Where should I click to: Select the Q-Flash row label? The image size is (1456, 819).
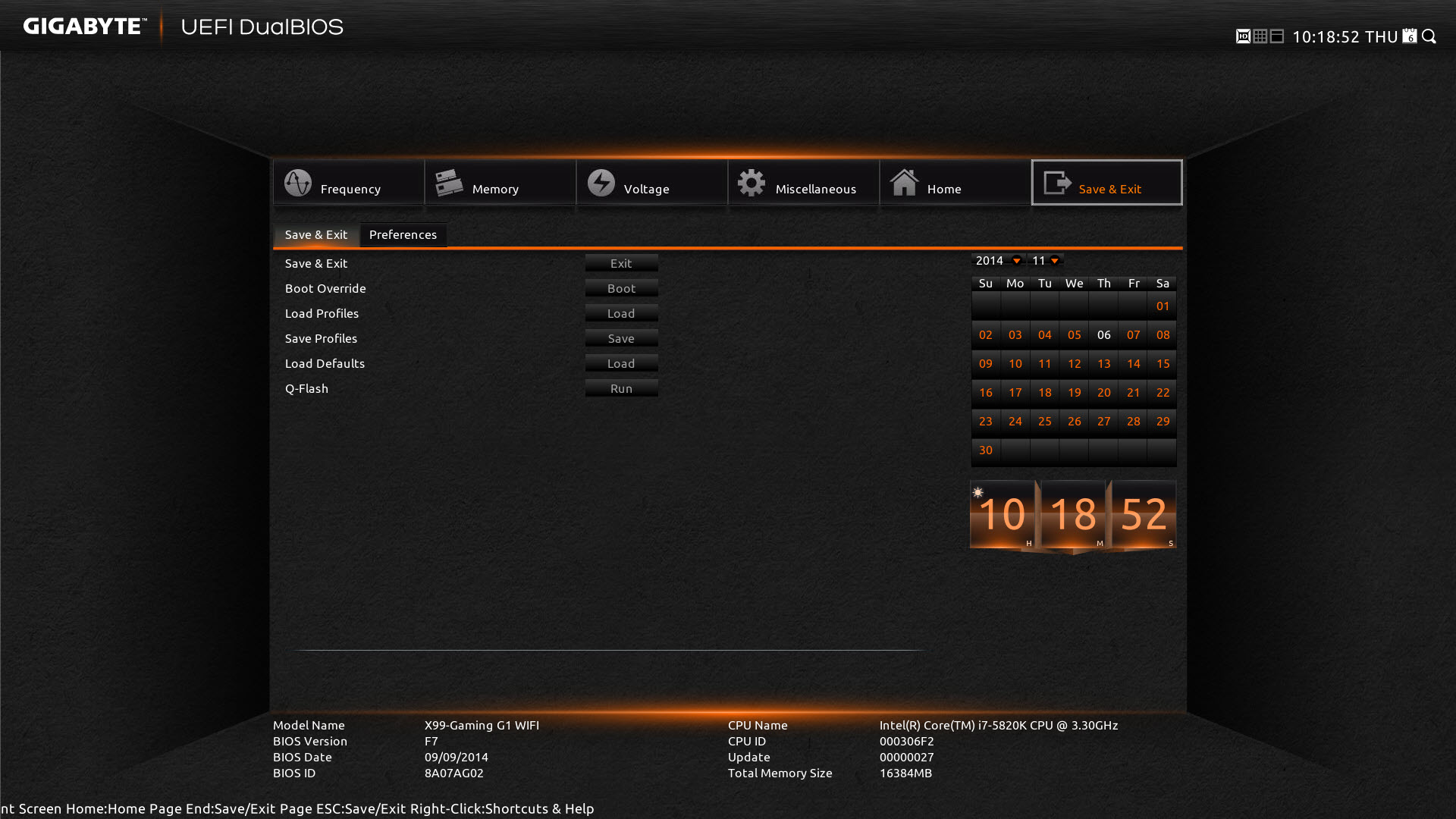(x=306, y=388)
